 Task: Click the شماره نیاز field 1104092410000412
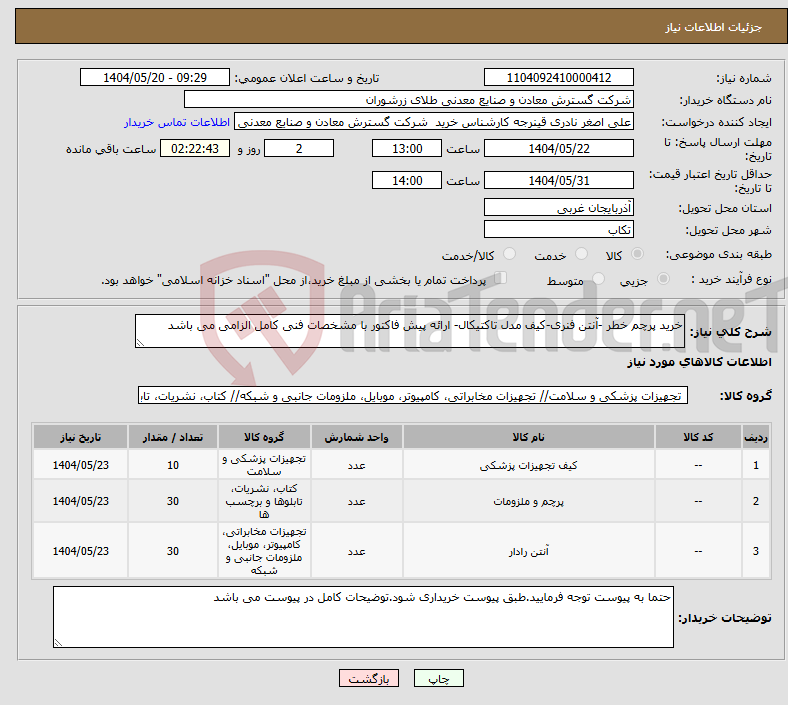click(558, 77)
